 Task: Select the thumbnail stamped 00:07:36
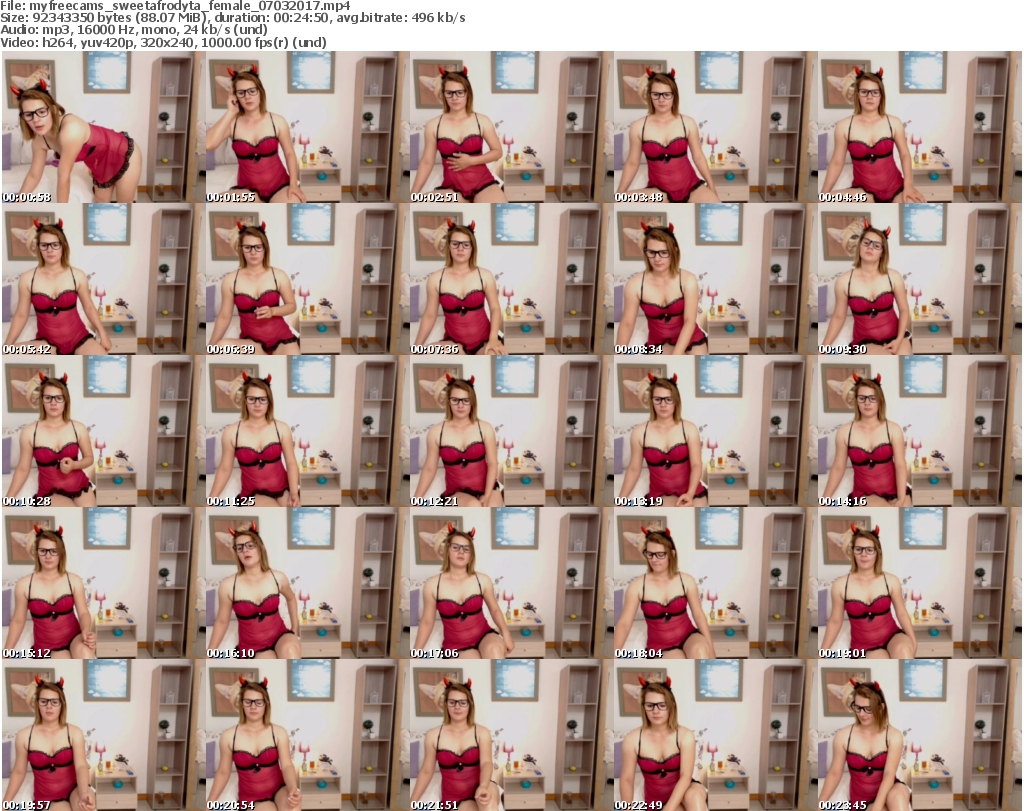(511, 279)
